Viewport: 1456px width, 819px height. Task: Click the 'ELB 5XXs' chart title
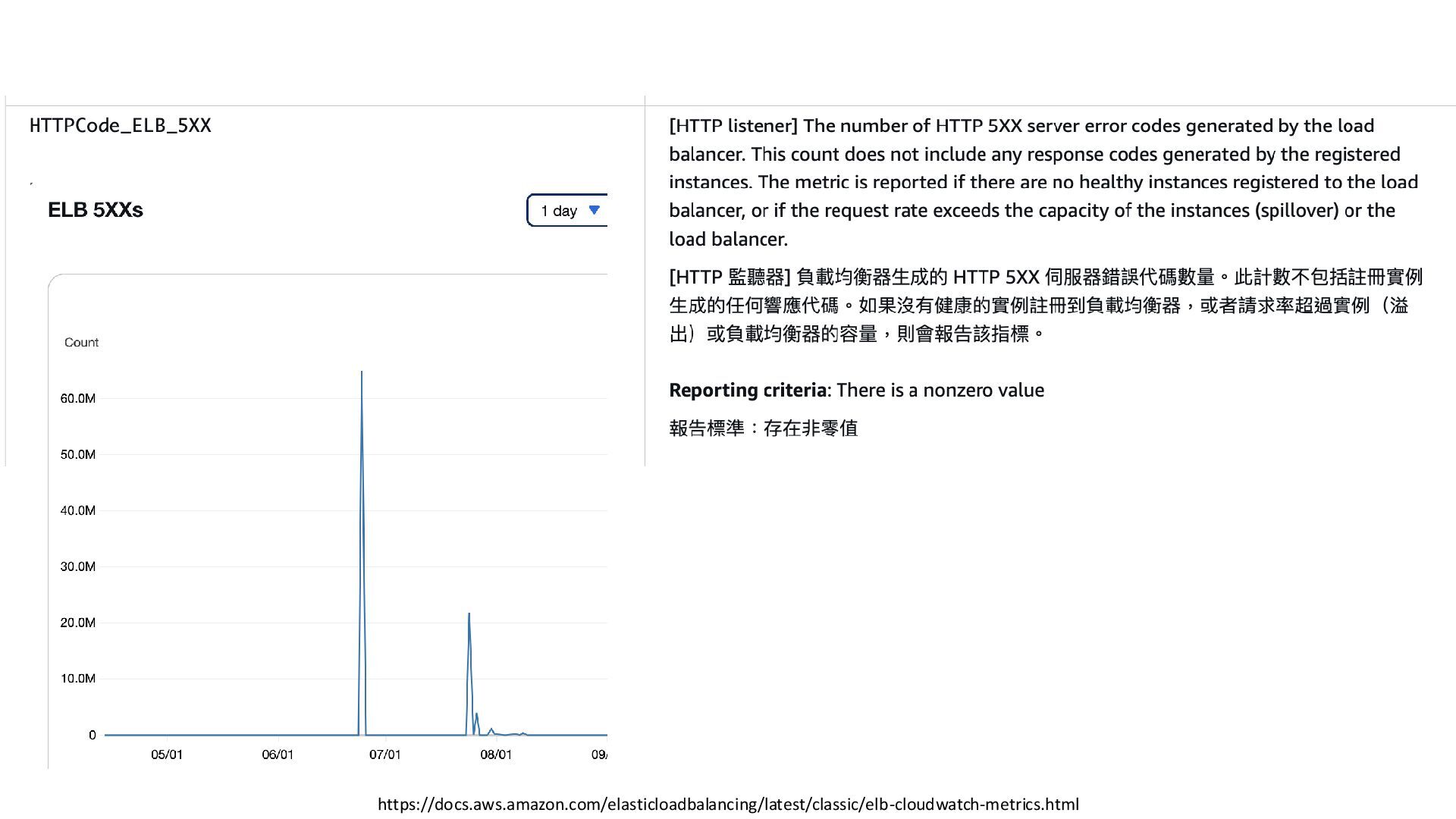(x=96, y=210)
